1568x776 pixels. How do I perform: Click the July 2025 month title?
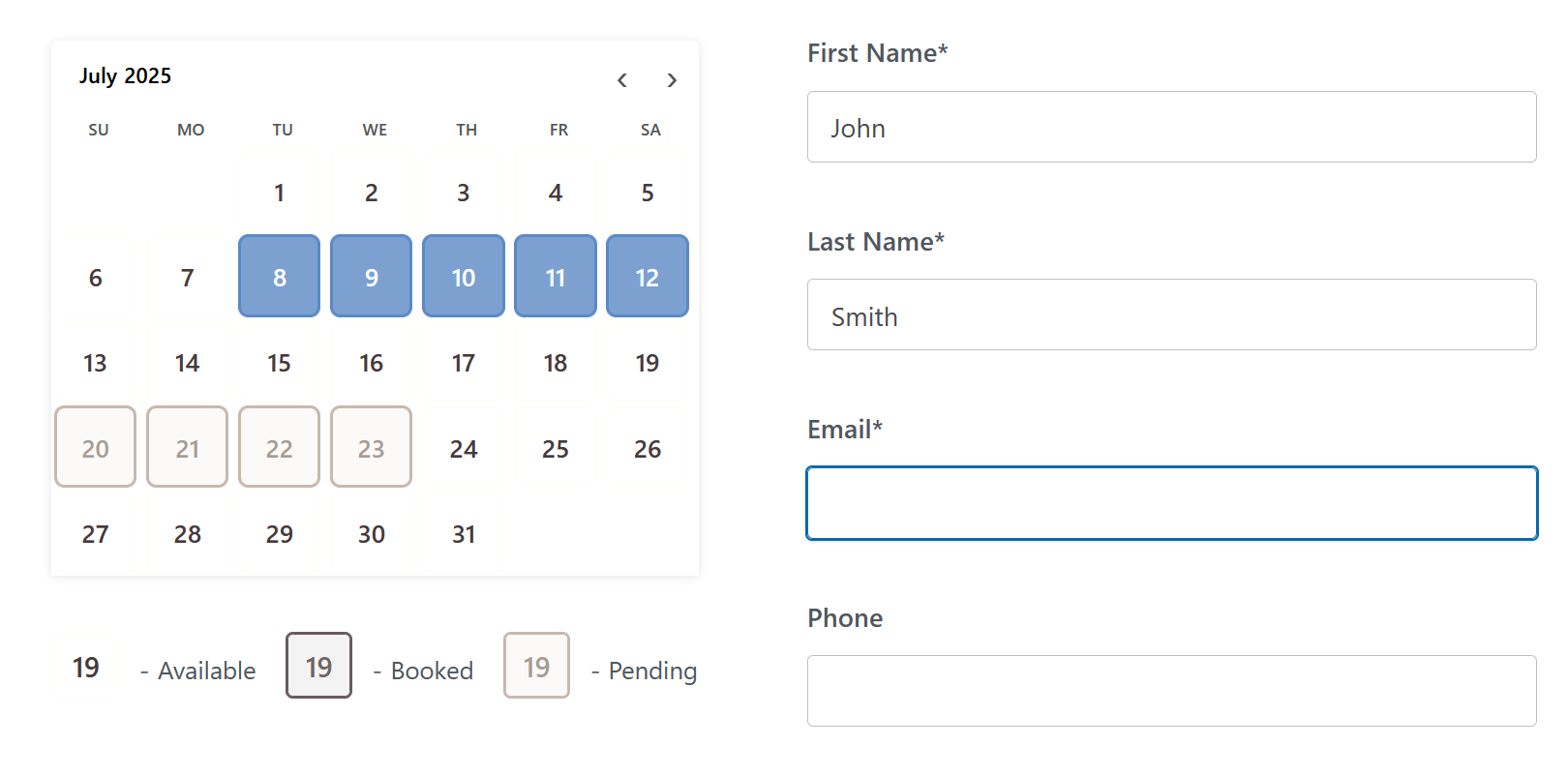click(x=125, y=75)
